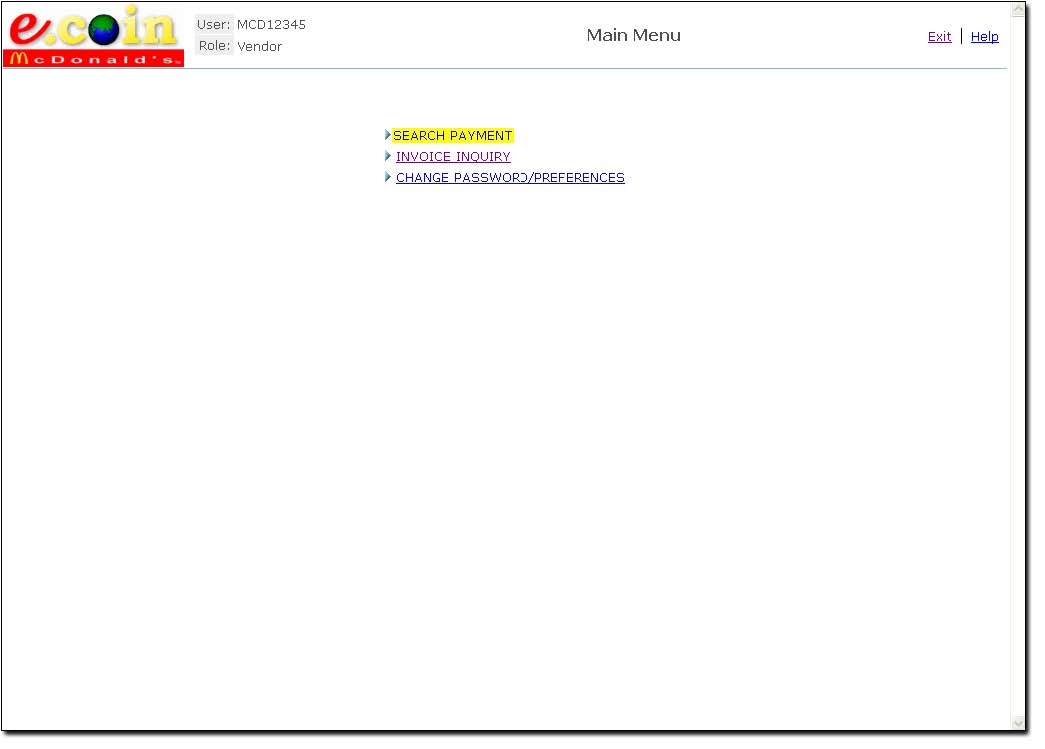The height and width of the screenshot is (749, 1045).
Task: Click the vertical scrollbar track
Action: tap(1018, 370)
